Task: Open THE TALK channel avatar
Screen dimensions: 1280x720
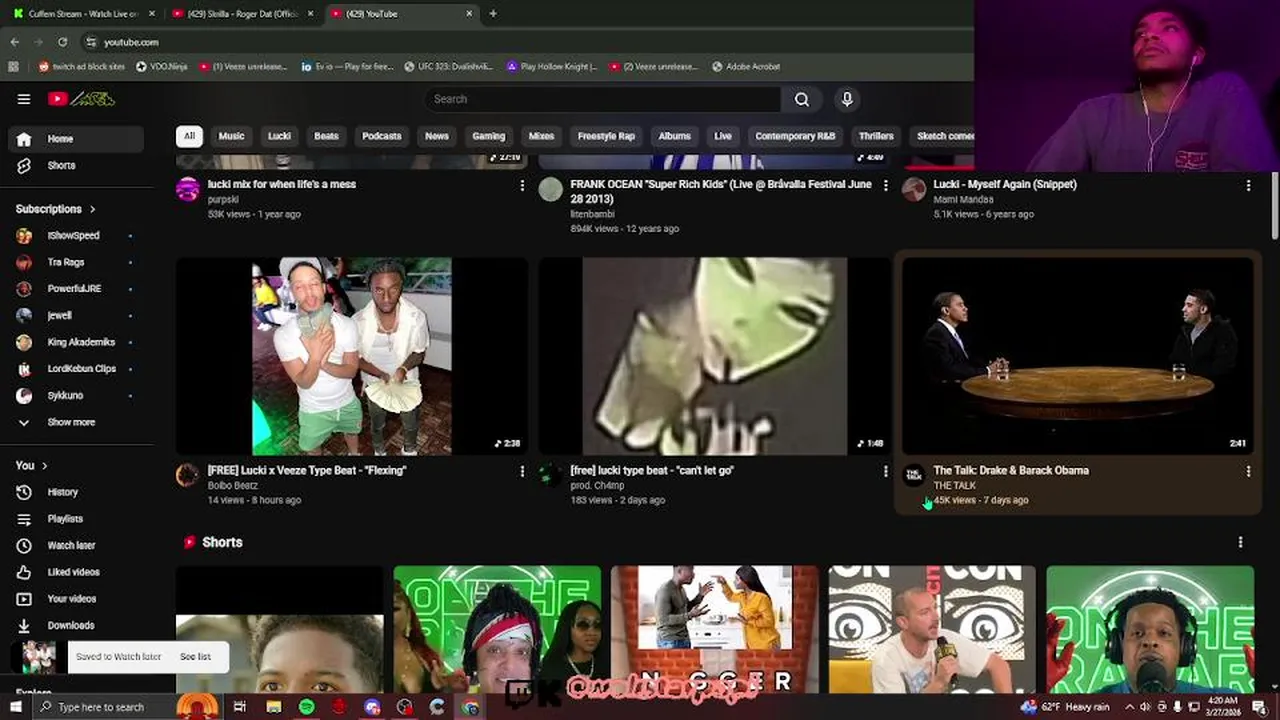Action: pos(914,475)
